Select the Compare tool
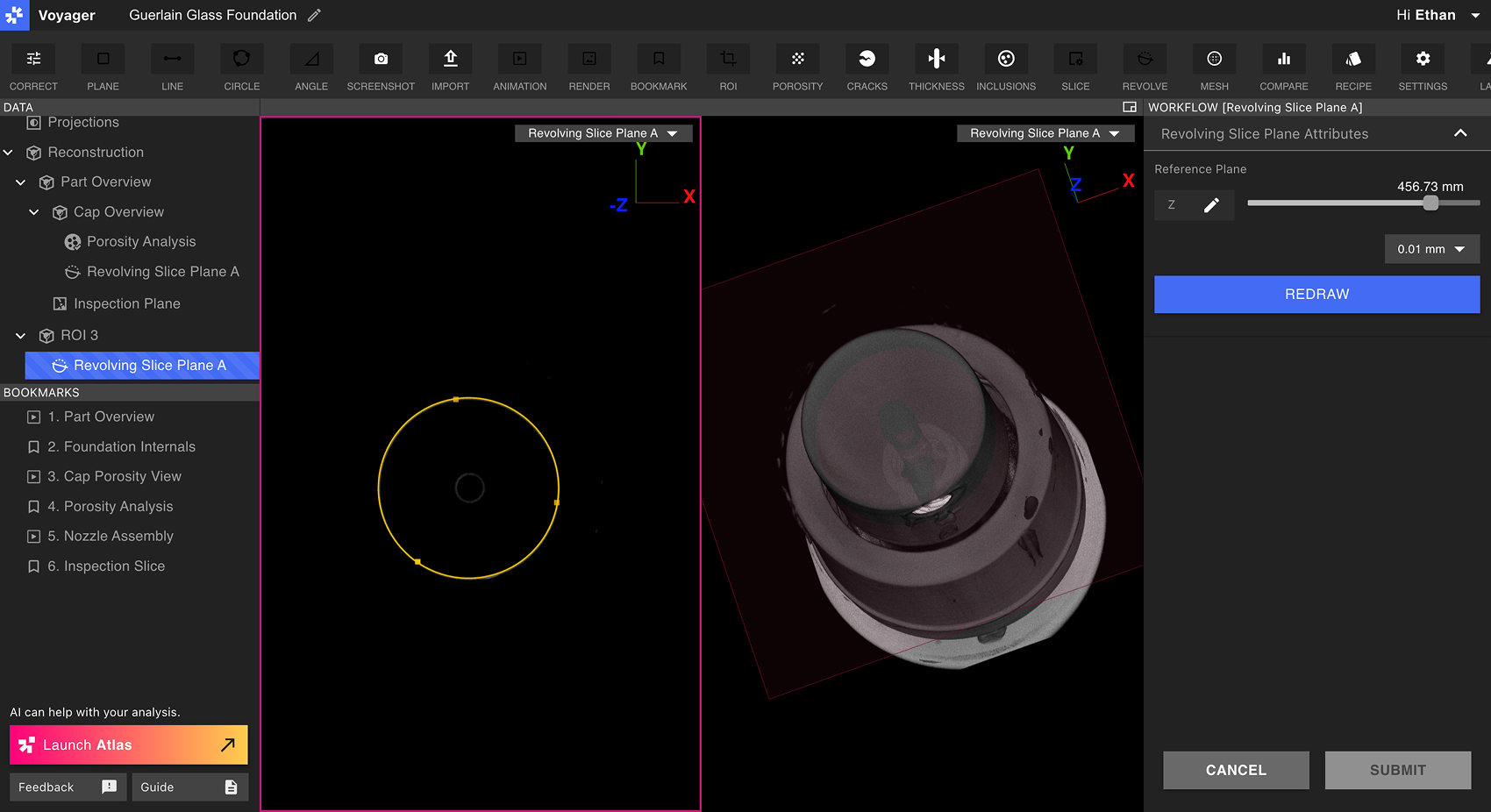 [1283, 68]
